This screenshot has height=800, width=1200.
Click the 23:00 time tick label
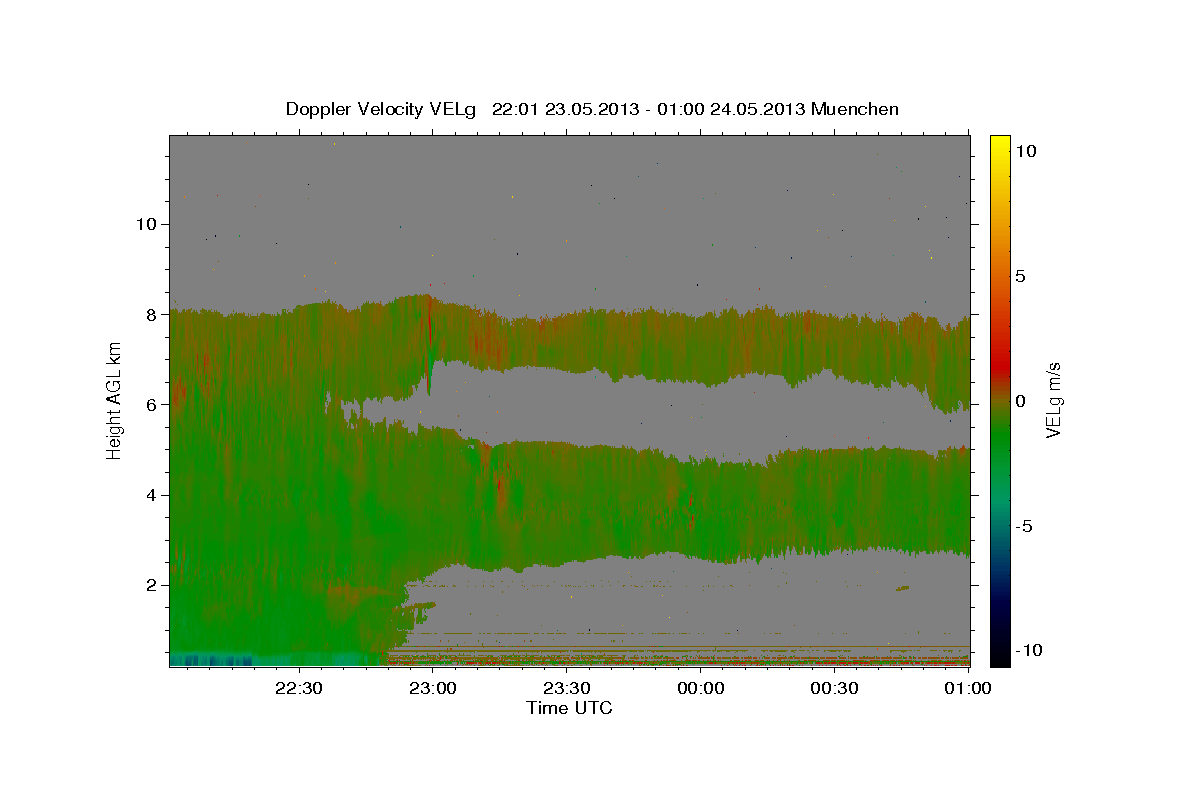(x=432, y=688)
